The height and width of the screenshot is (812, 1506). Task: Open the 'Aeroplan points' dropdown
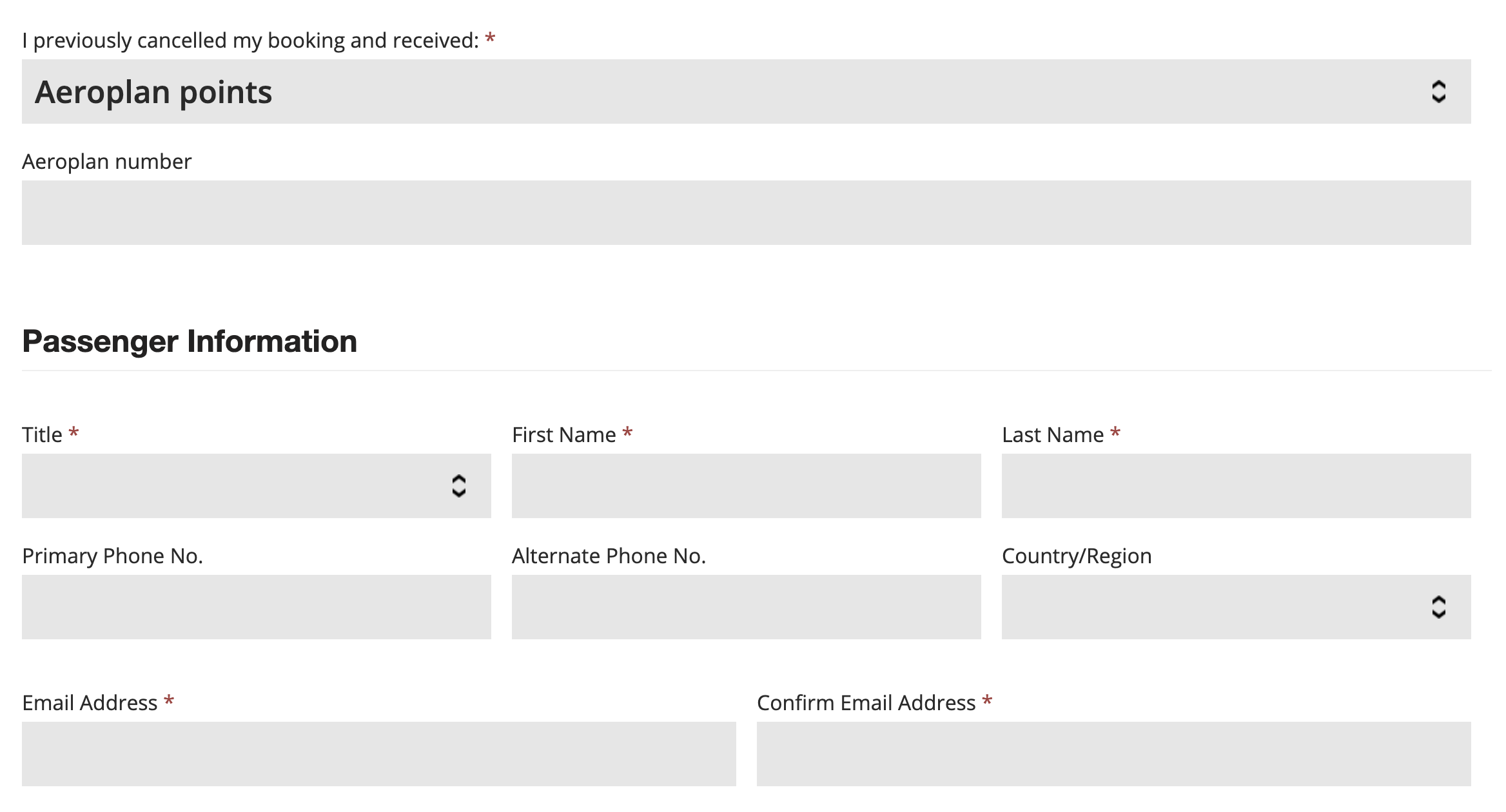click(x=746, y=92)
